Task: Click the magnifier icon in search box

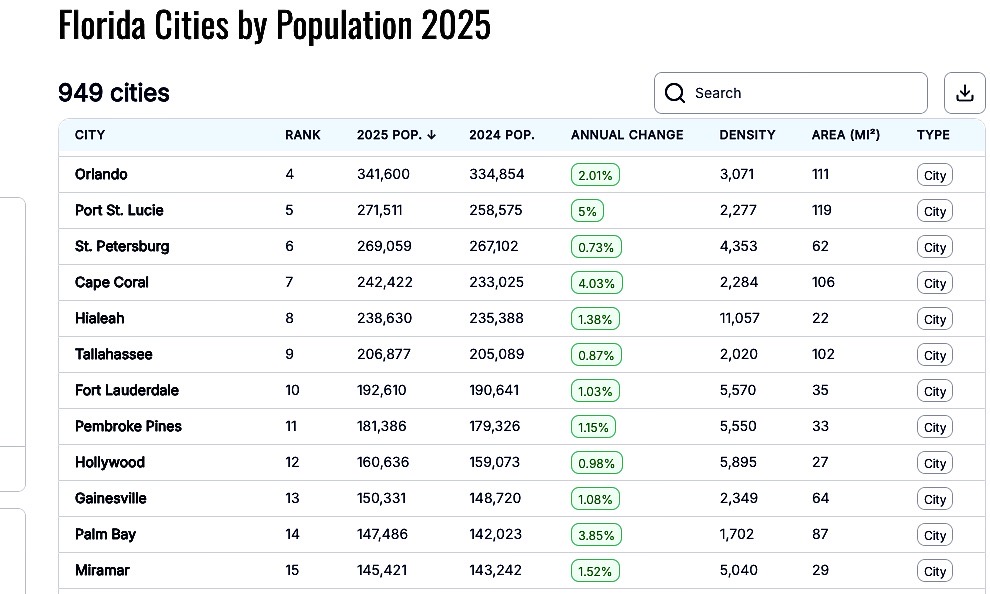Action: click(x=677, y=93)
